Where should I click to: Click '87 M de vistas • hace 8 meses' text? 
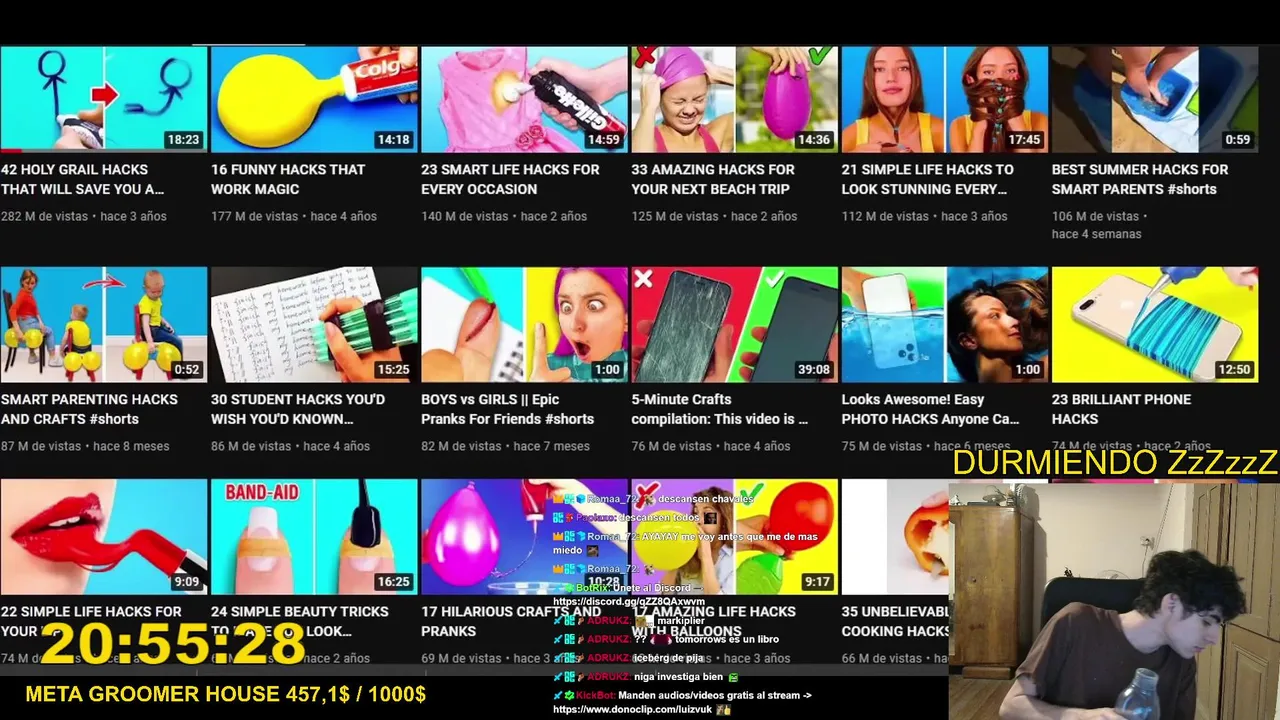(x=85, y=446)
